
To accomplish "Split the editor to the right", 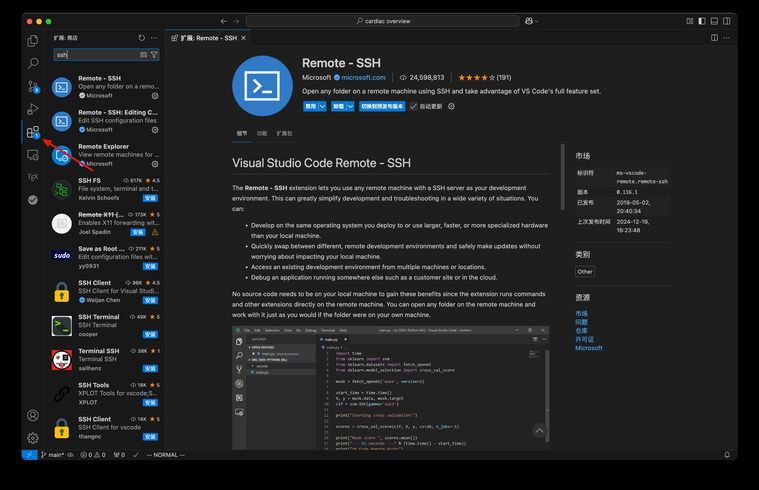I will (x=714, y=38).
